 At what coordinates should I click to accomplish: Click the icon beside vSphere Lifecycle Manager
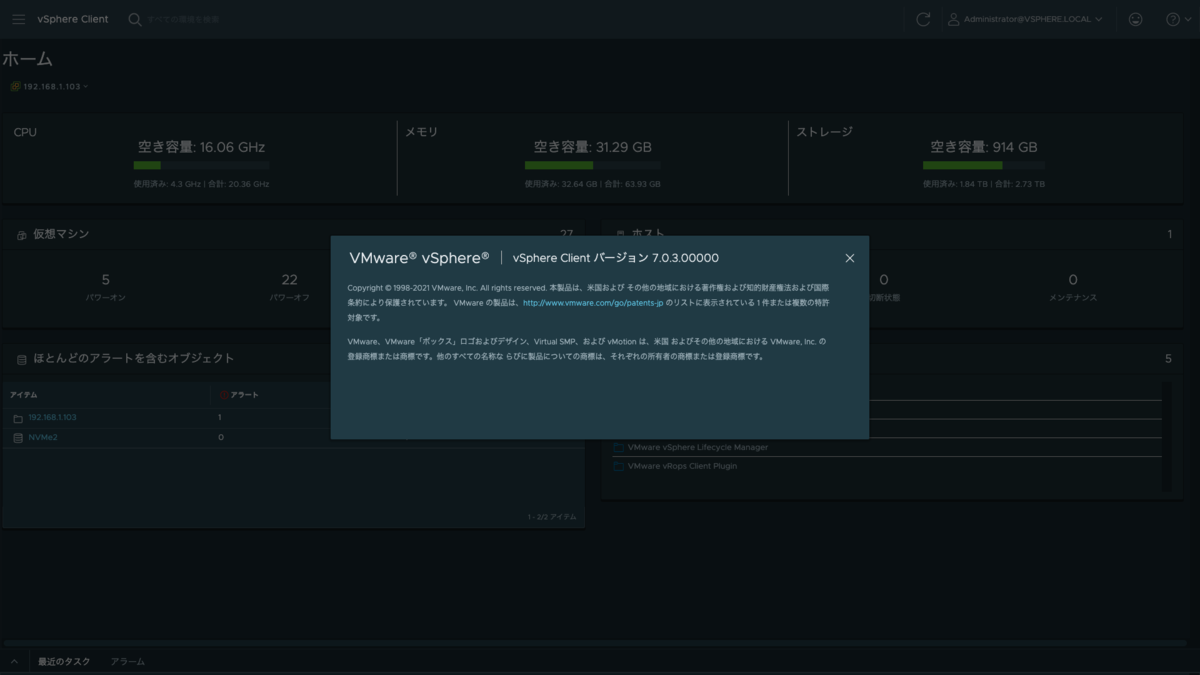point(618,447)
